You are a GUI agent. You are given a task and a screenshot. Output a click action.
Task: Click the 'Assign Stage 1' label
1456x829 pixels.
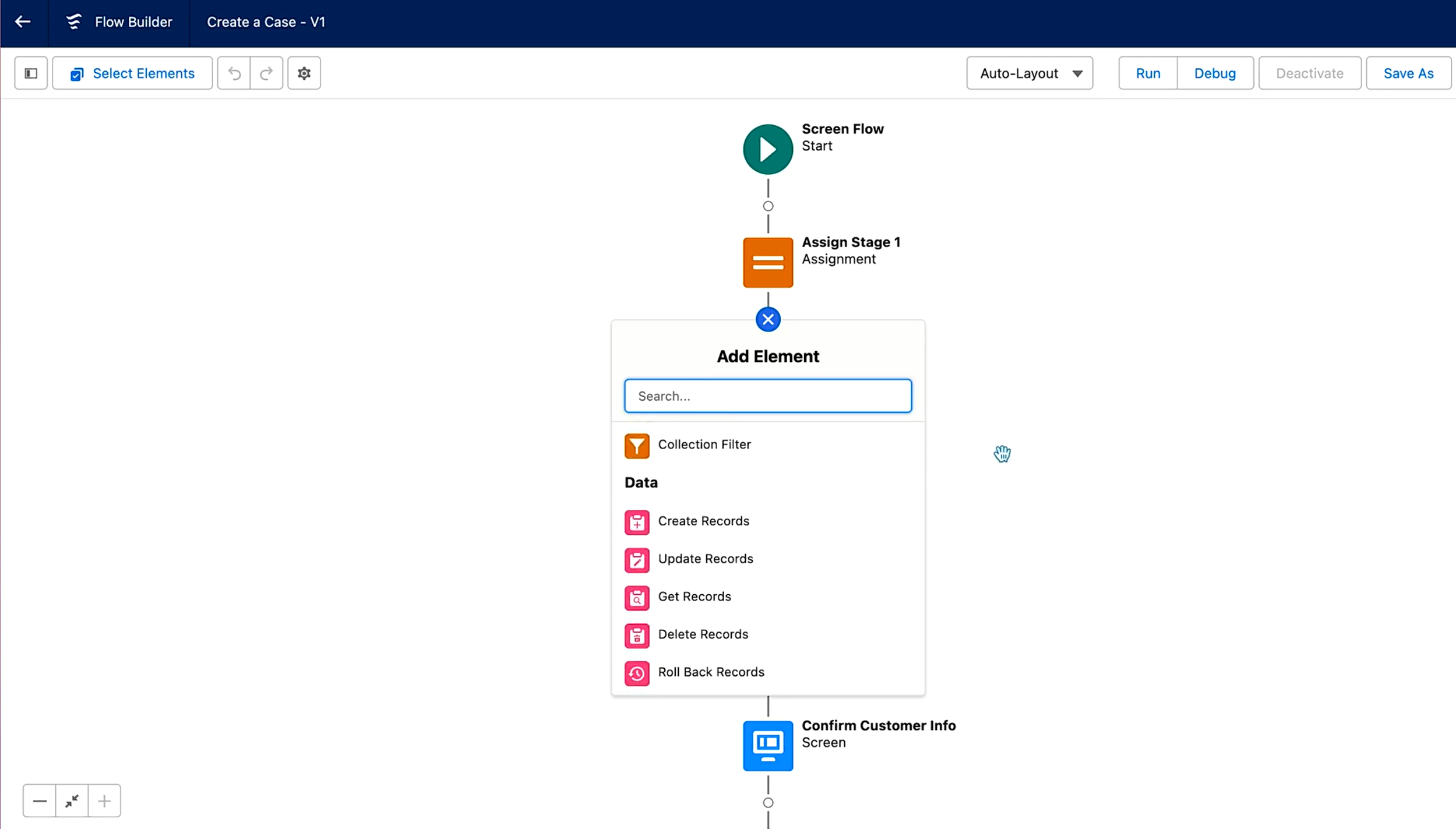851,242
